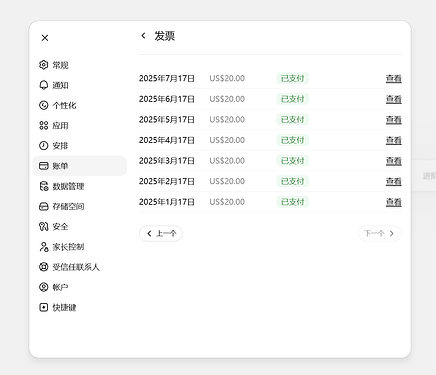Click the 已支付 badge in the 2025年1月17日 row
The height and width of the screenshot is (375, 436).
[293, 202]
